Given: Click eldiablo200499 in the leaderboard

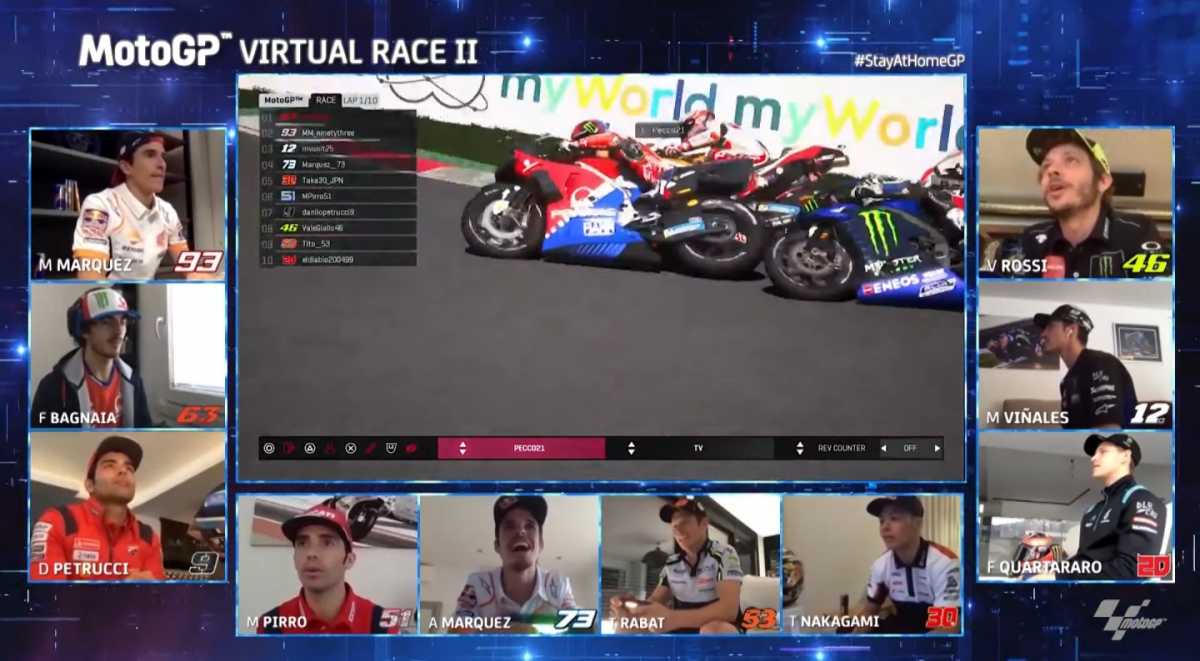Looking at the screenshot, I should [328, 259].
